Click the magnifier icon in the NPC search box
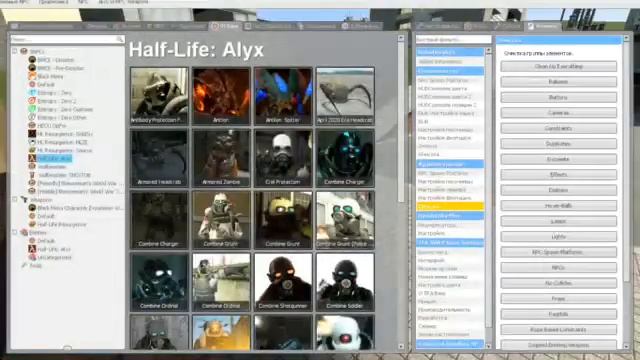The width and height of the screenshot is (640, 360). pos(120,39)
